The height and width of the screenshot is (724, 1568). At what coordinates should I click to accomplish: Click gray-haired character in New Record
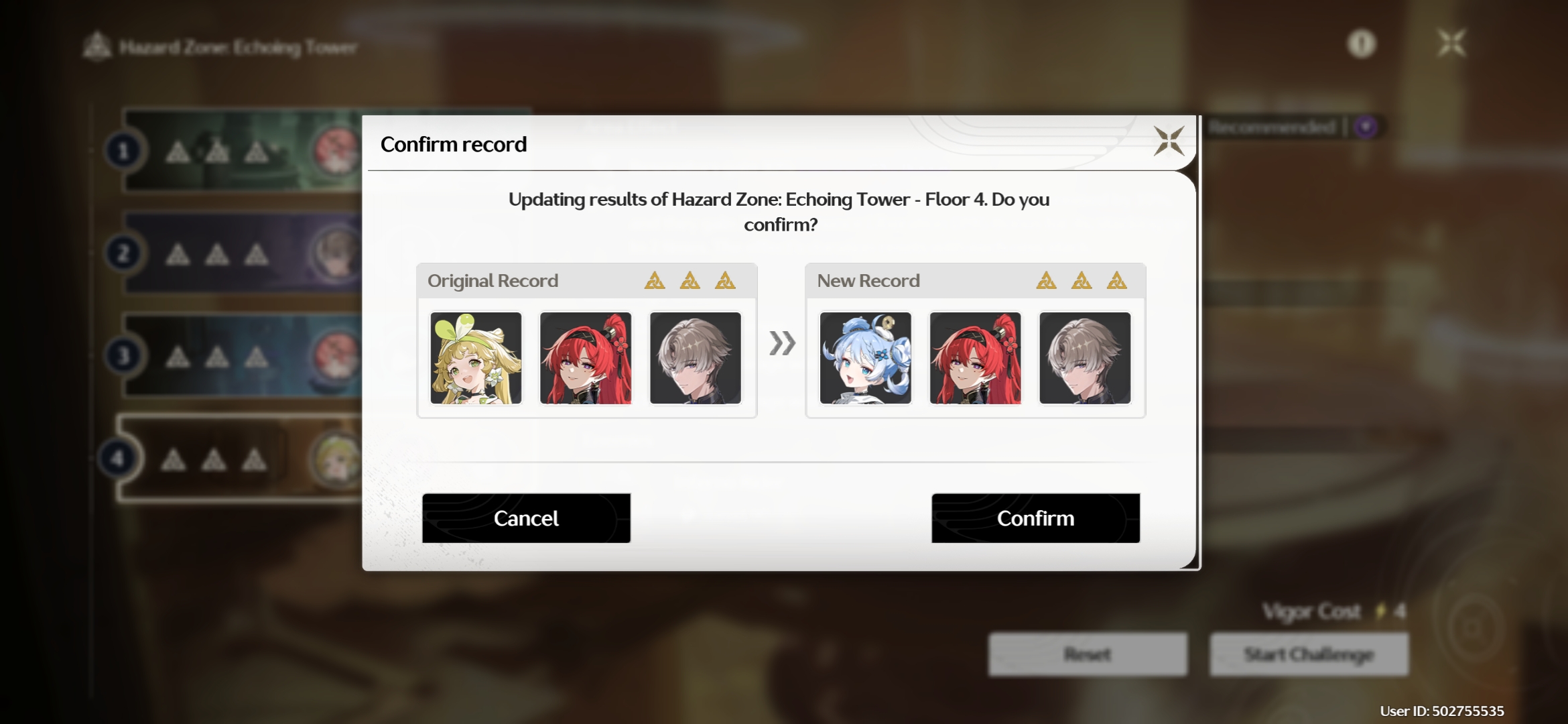(1085, 358)
